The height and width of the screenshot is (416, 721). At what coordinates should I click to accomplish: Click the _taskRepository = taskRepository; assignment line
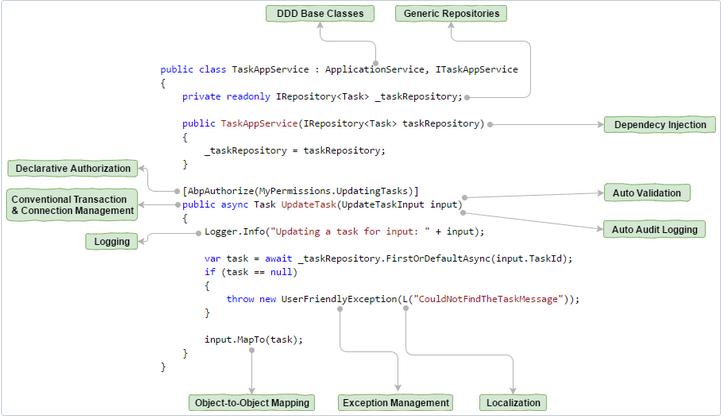click(295, 151)
